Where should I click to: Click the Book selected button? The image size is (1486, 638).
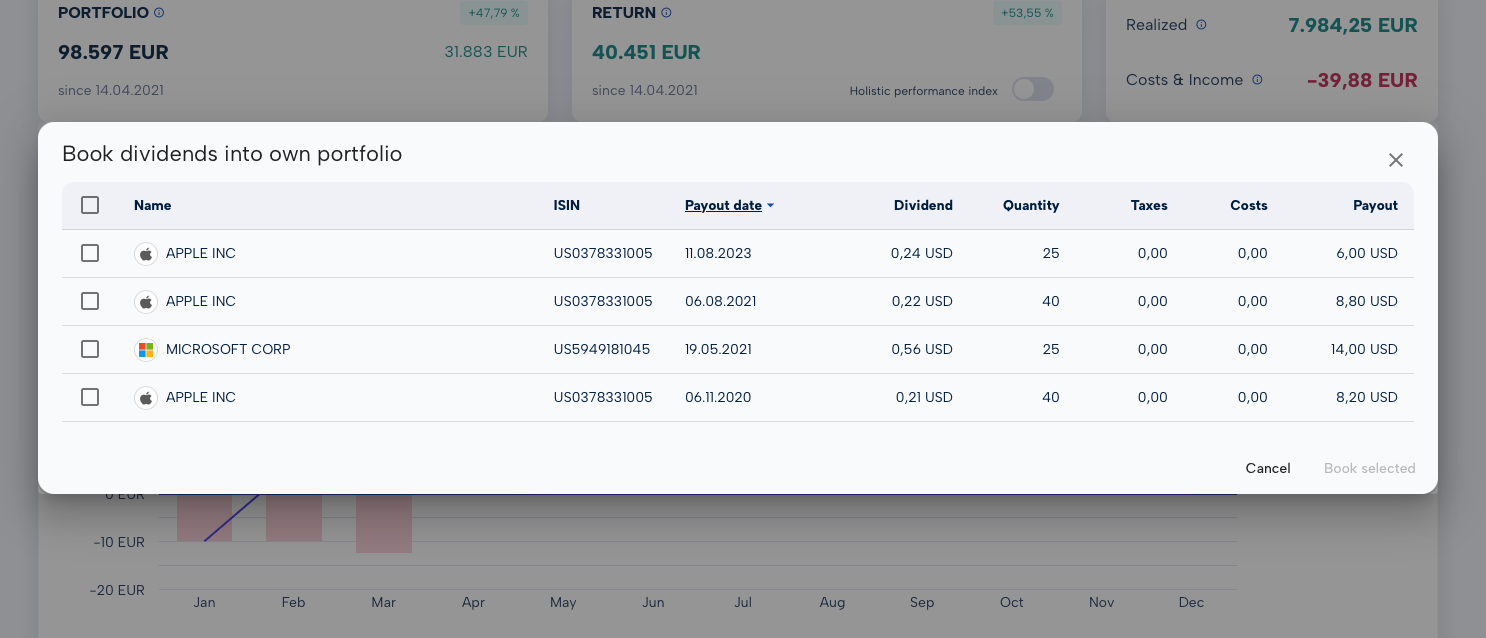click(1369, 468)
